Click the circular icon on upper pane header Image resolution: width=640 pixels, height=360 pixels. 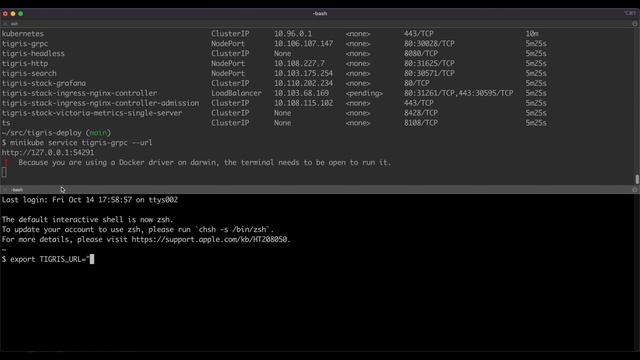tap(634, 24)
